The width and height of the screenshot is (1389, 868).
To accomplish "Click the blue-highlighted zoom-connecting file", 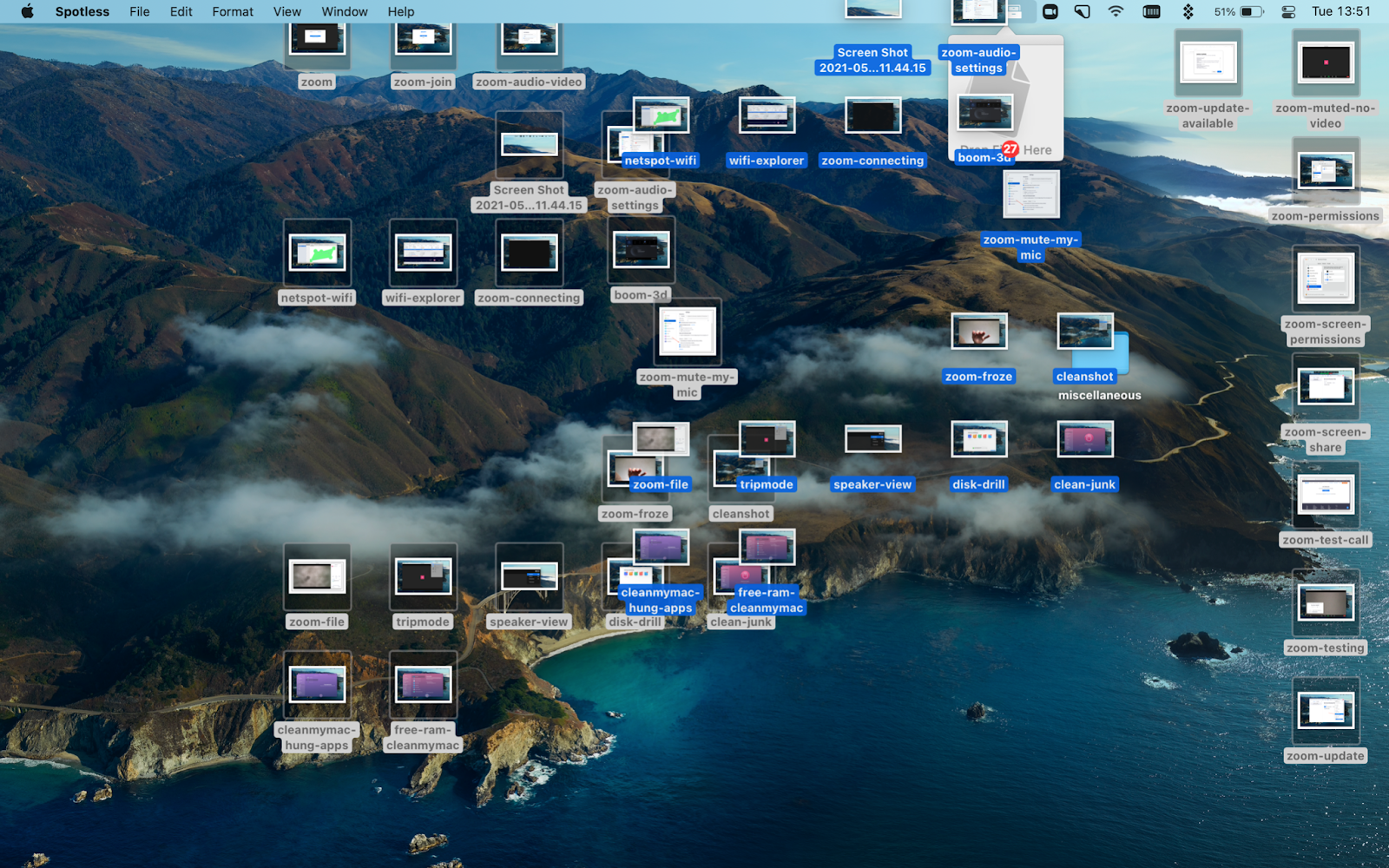I will (x=872, y=115).
